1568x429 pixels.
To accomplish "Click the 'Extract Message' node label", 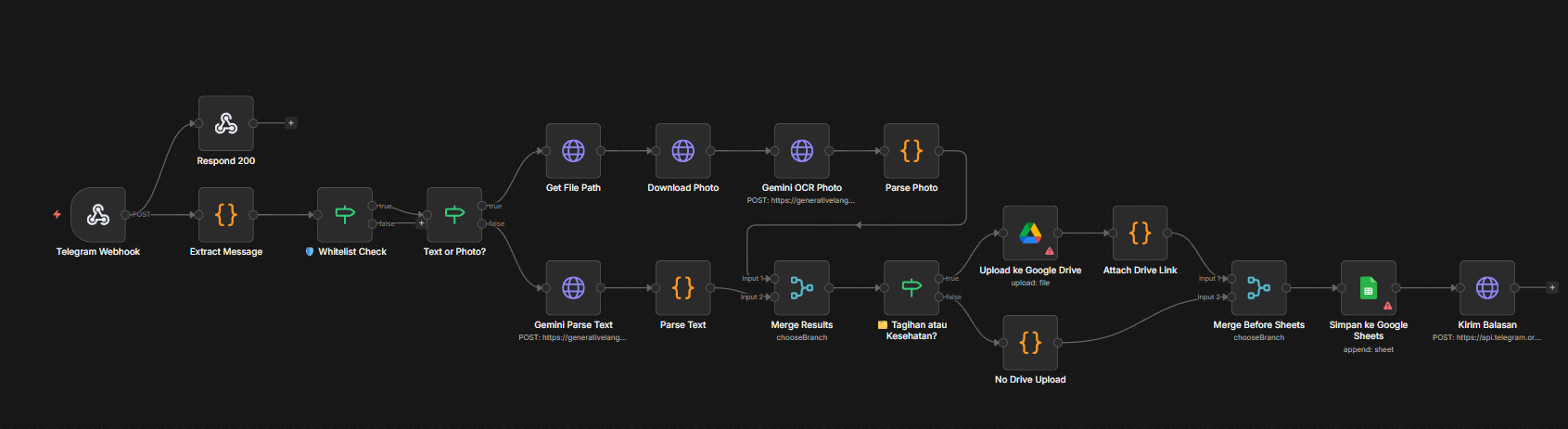I will point(226,252).
